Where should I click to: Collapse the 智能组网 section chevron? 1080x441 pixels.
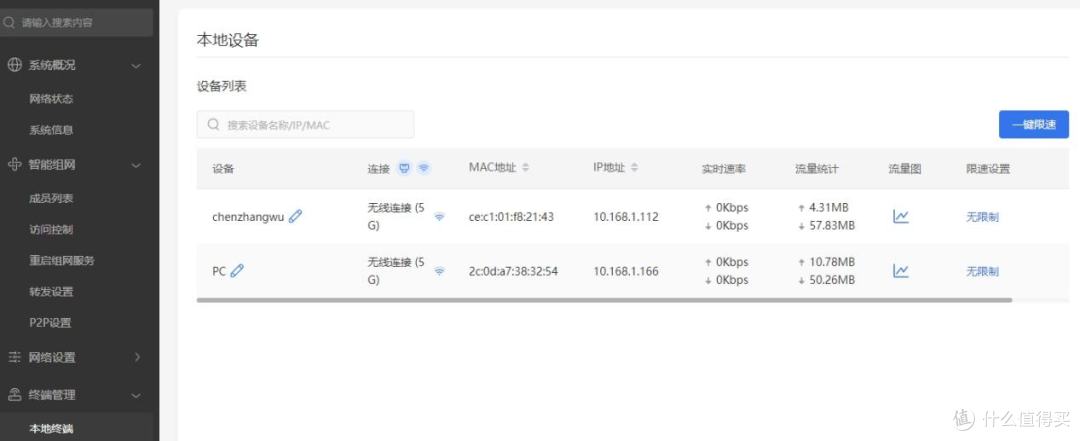tap(136, 165)
